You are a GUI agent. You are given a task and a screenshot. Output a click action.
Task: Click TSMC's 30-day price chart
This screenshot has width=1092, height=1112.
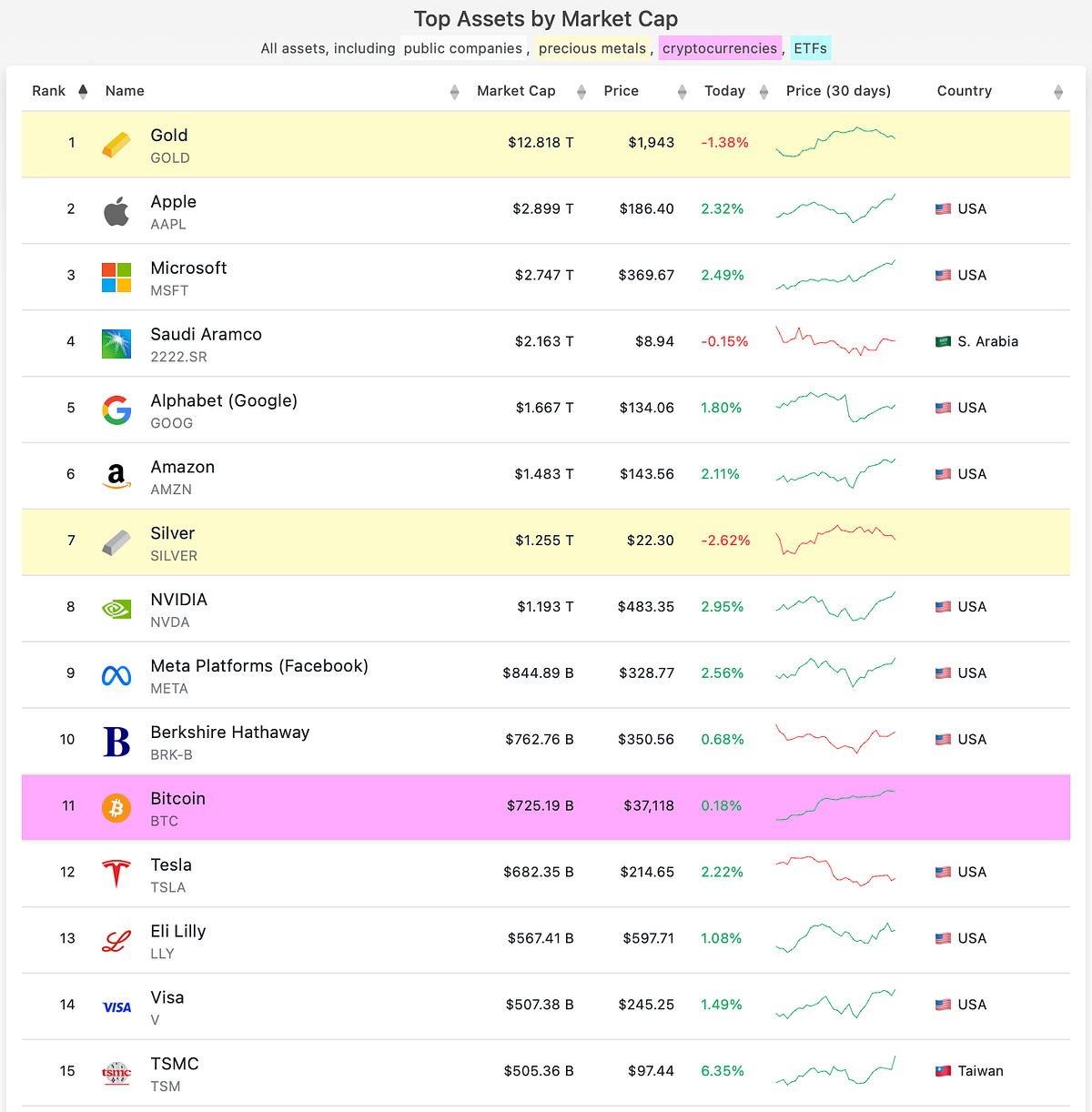(835, 1071)
